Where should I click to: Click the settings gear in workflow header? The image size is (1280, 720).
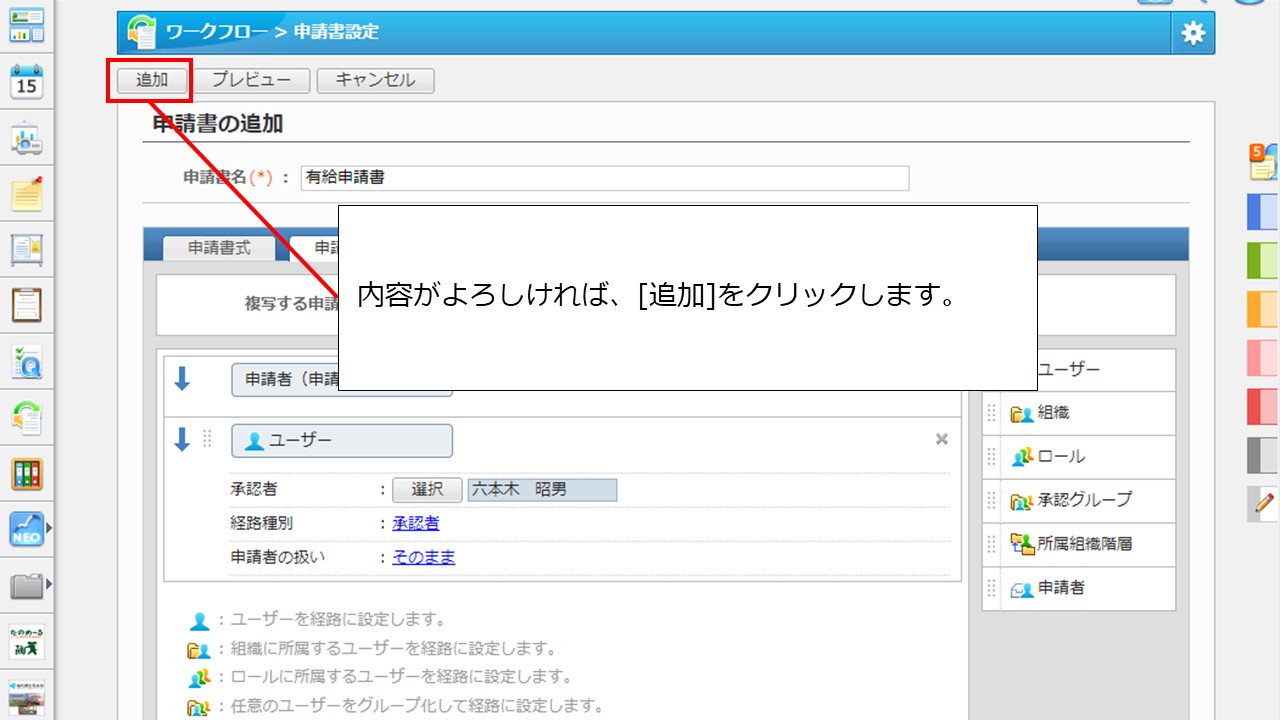[1193, 33]
